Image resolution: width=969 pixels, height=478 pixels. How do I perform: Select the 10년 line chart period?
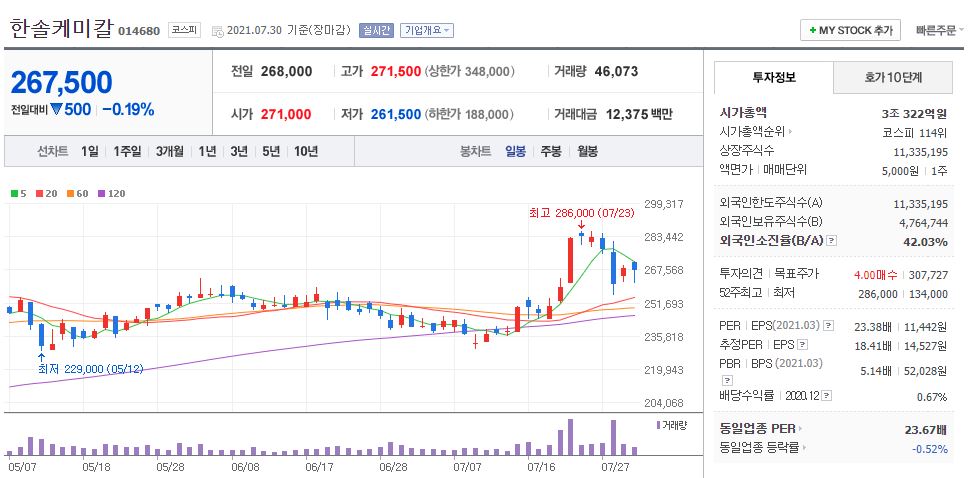[306, 152]
